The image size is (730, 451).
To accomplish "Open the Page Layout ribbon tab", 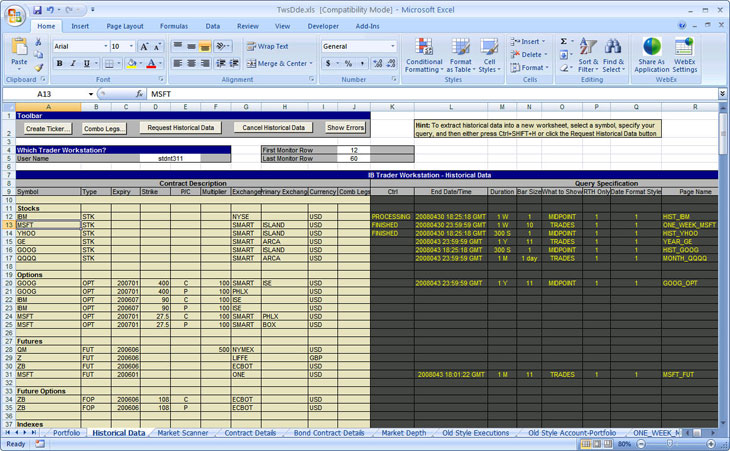I will [125, 26].
